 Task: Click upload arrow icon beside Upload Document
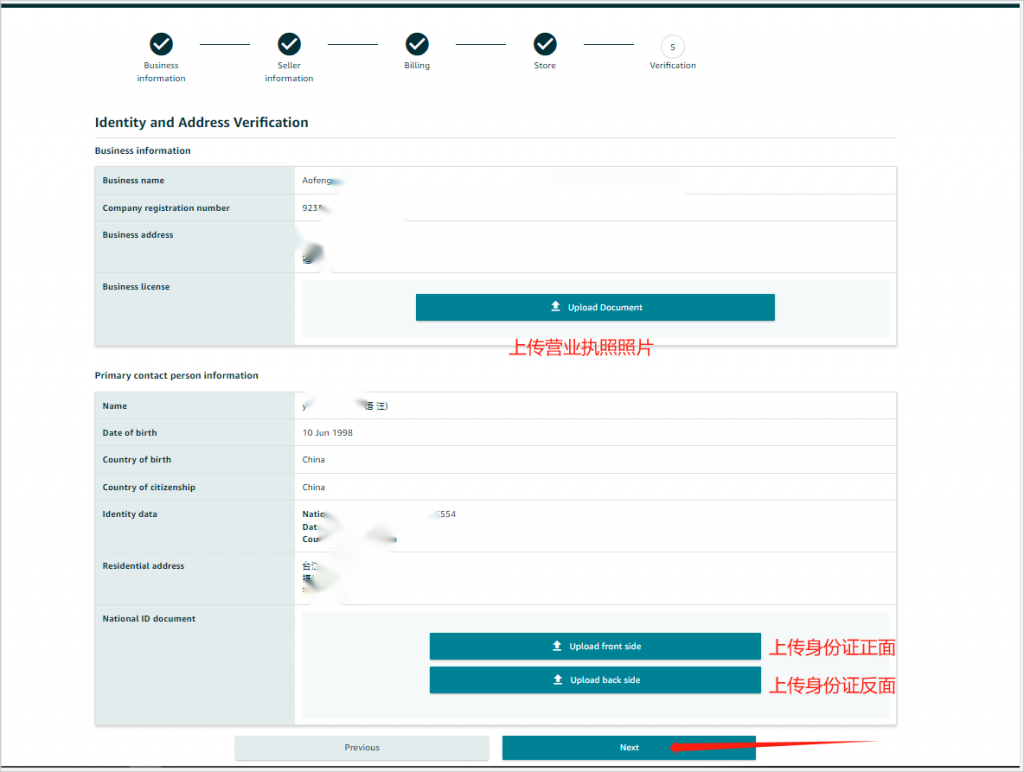[x=556, y=307]
